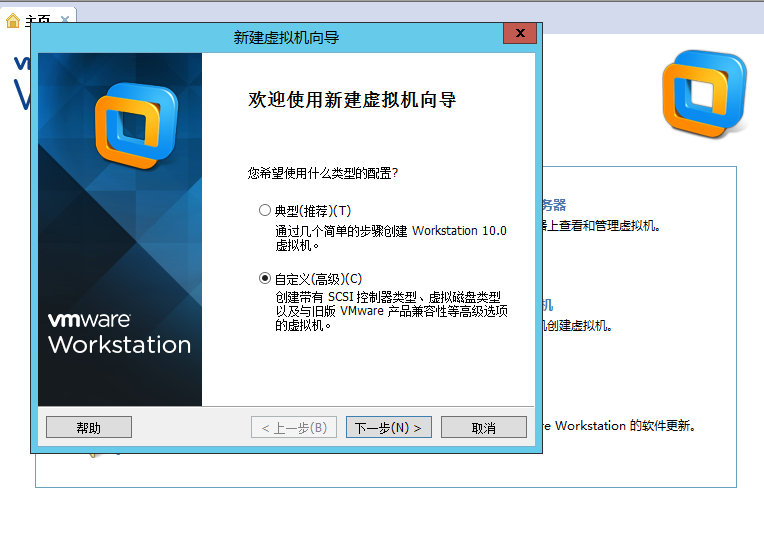Select the 典型(推荐)(T) radio button
The width and height of the screenshot is (764, 537).
click(x=265, y=211)
